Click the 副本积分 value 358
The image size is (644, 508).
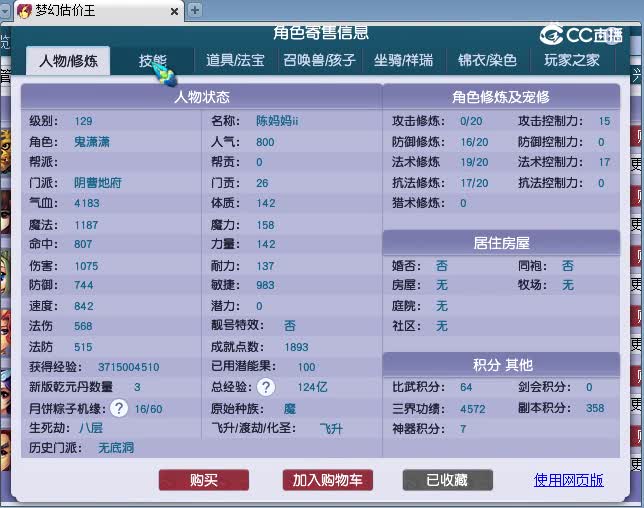point(595,408)
